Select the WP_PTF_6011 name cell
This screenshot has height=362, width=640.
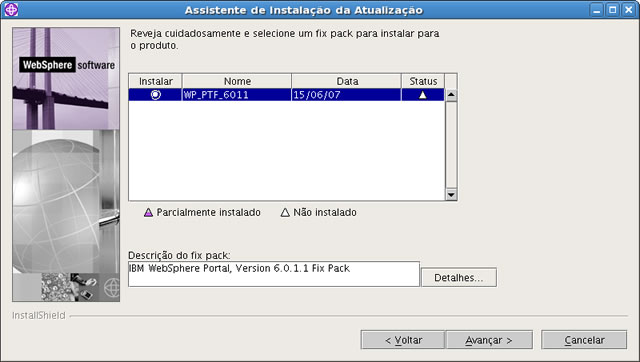click(237, 95)
